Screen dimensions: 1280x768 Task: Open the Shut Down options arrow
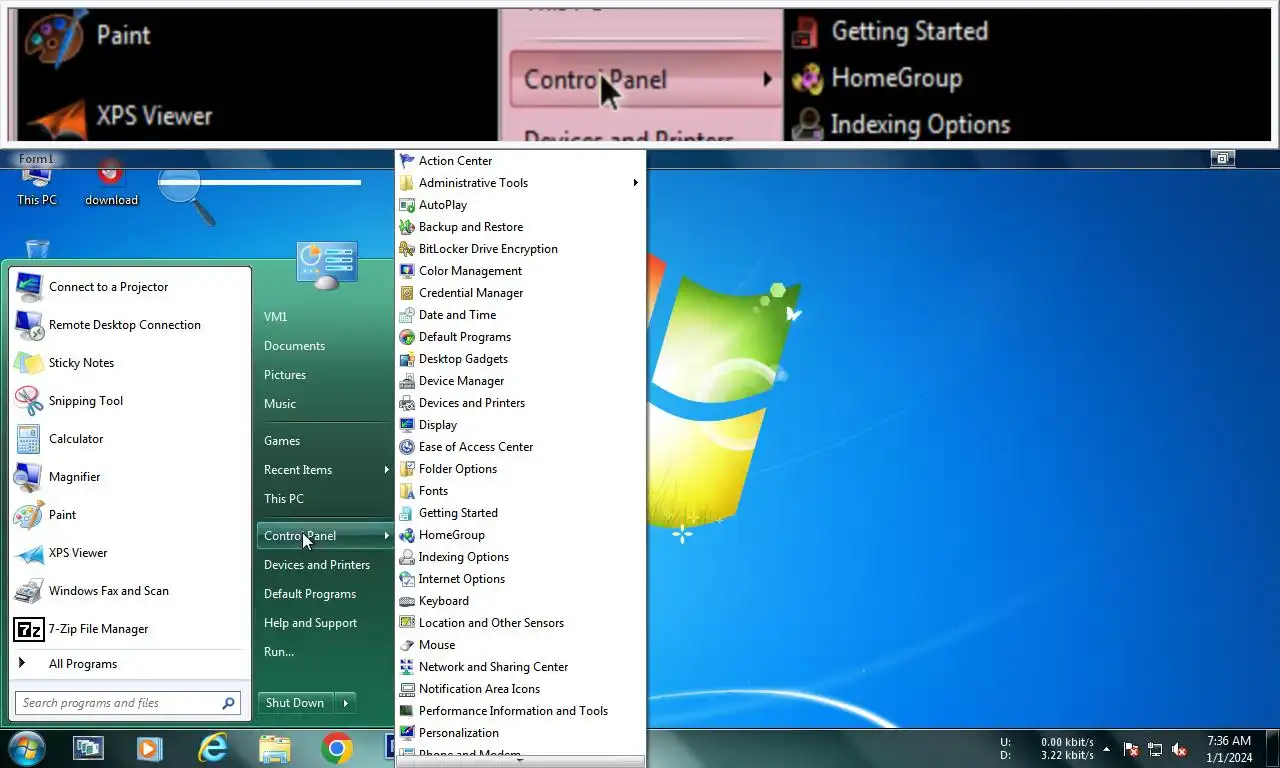346,703
